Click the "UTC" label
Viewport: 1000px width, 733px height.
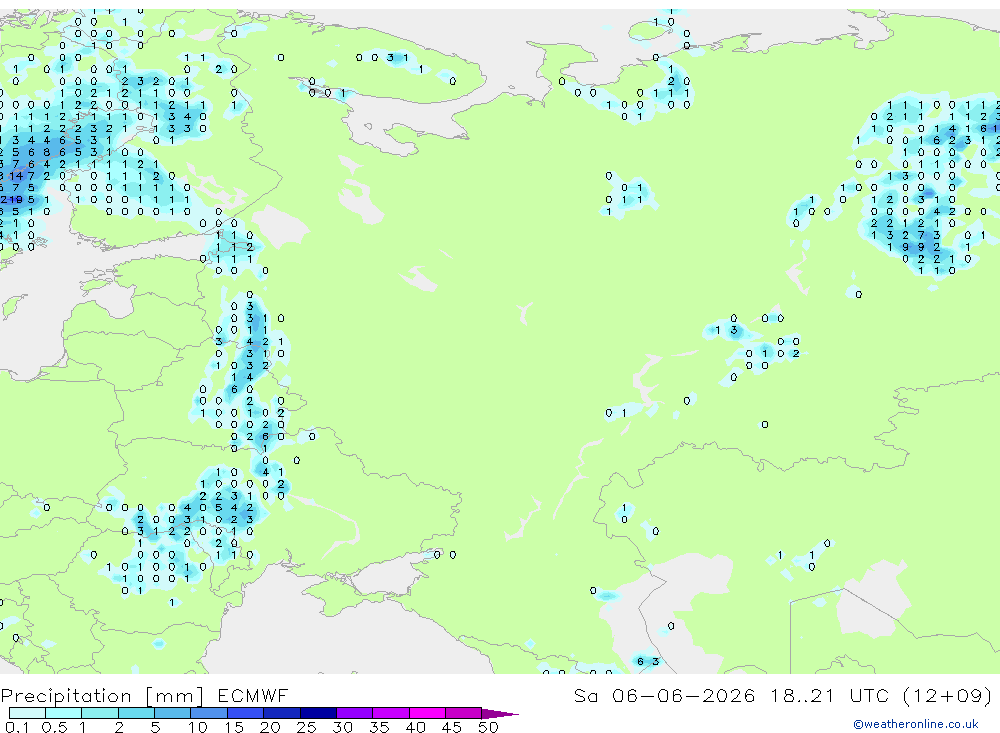pos(869,695)
